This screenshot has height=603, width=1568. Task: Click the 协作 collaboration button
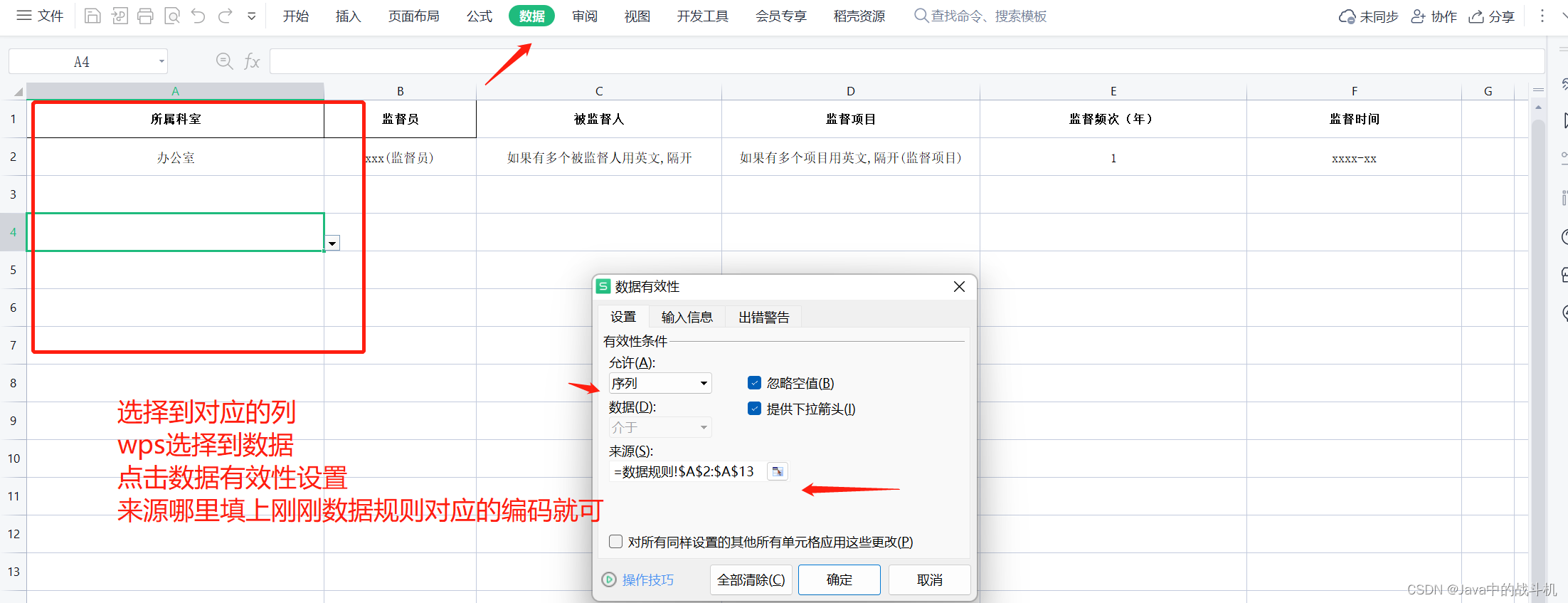tap(1434, 16)
